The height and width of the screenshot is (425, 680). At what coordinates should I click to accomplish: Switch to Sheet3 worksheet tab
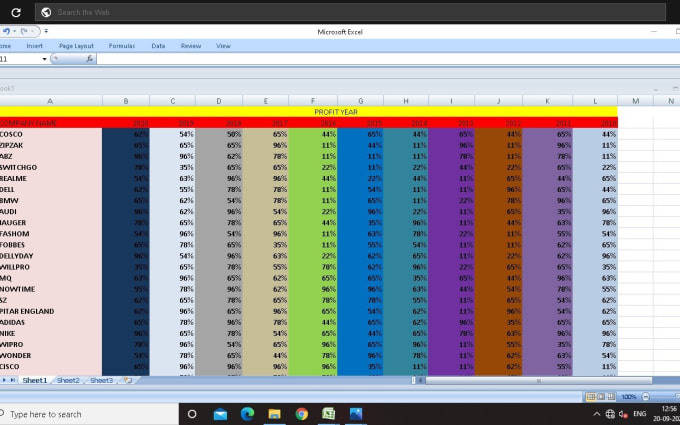[x=101, y=380]
